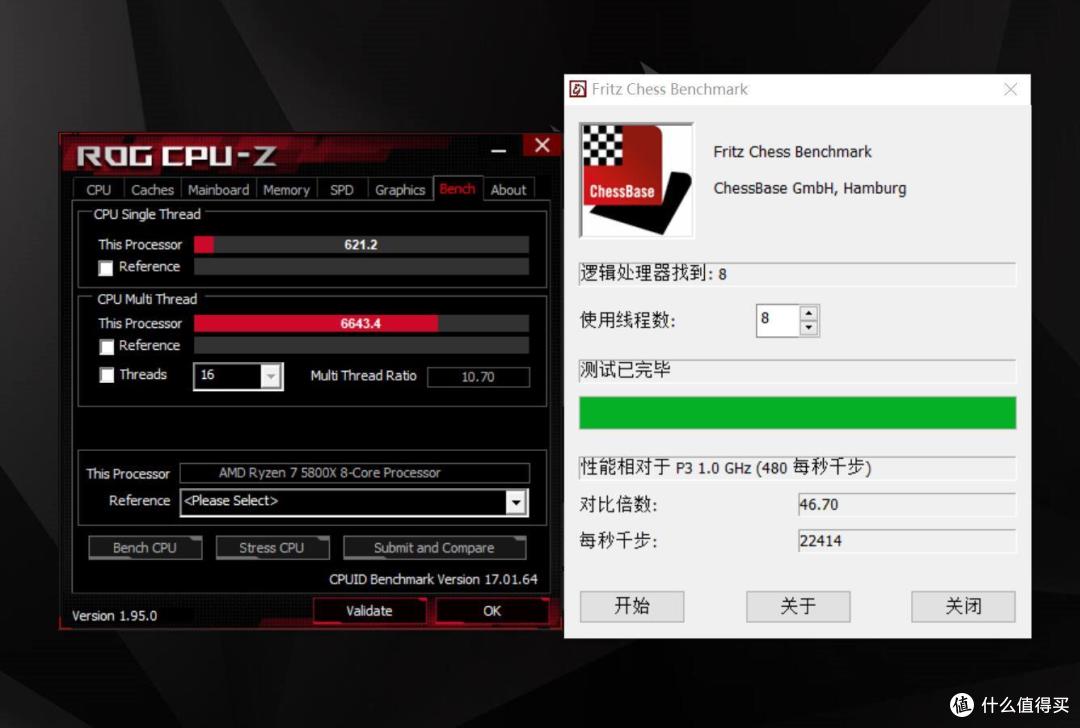Click the multi thread score bar 6643.4
The height and width of the screenshot is (728, 1080).
pyautogui.click(x=361, y=324)
